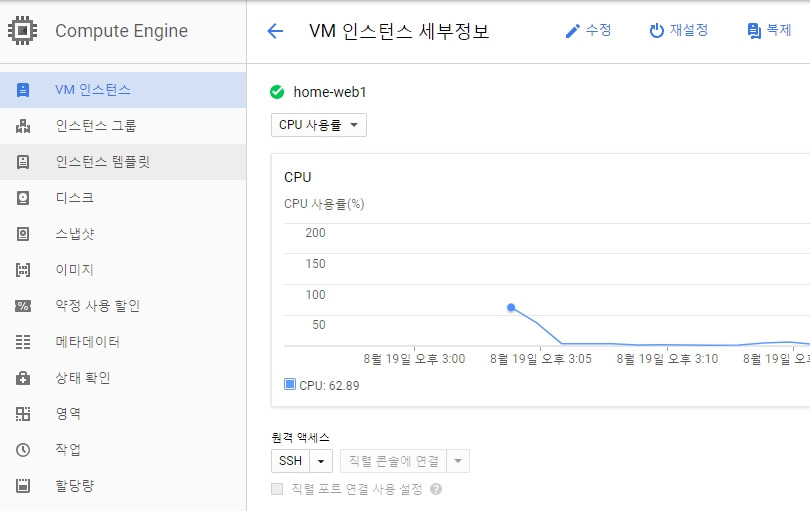This screenshot has height=511, width=810.
Task: Click the 영역 zones icon
Action: (x=23, y=414)
